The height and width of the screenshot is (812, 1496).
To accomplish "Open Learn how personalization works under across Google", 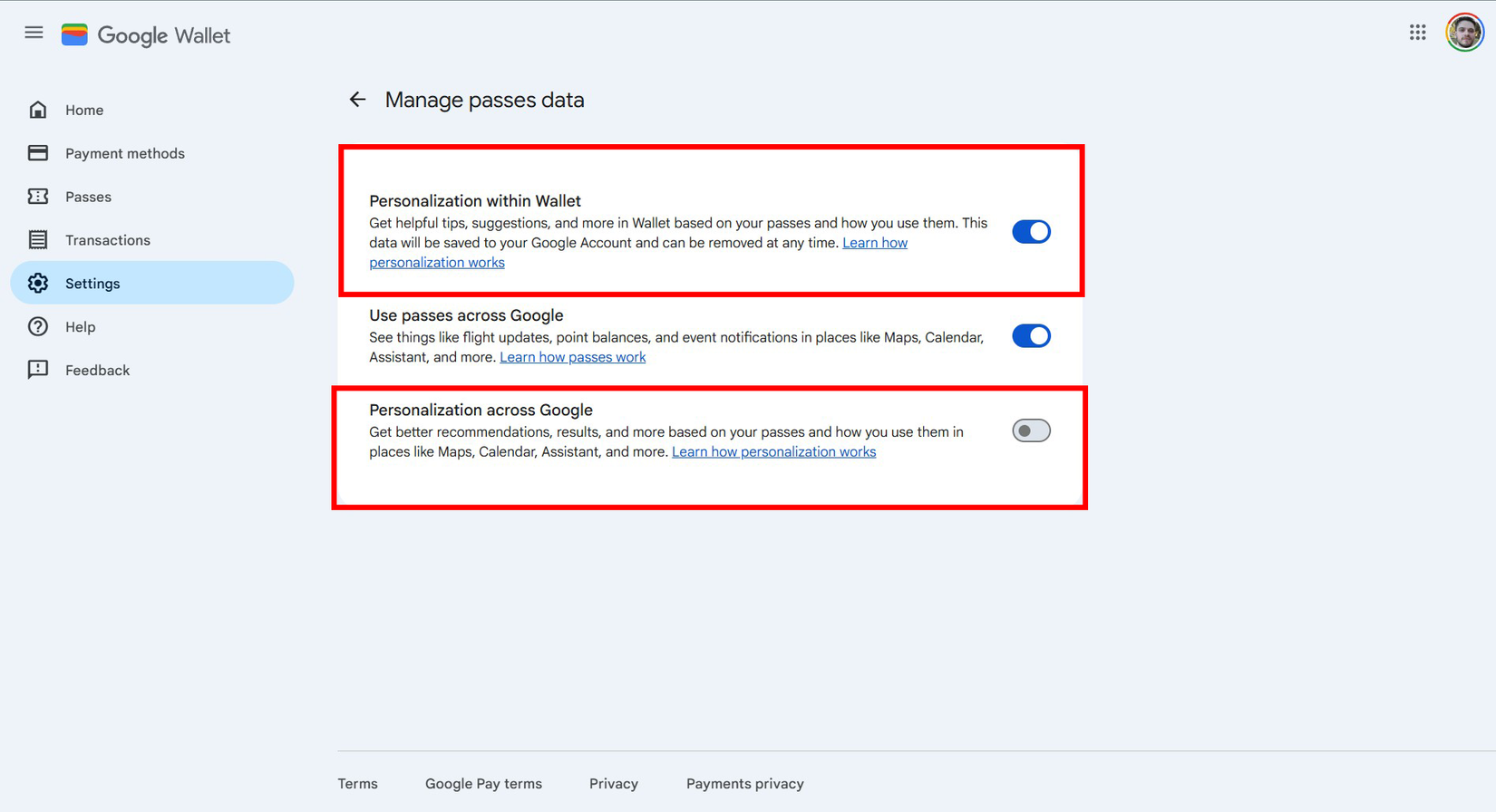I will click(773, 451).
